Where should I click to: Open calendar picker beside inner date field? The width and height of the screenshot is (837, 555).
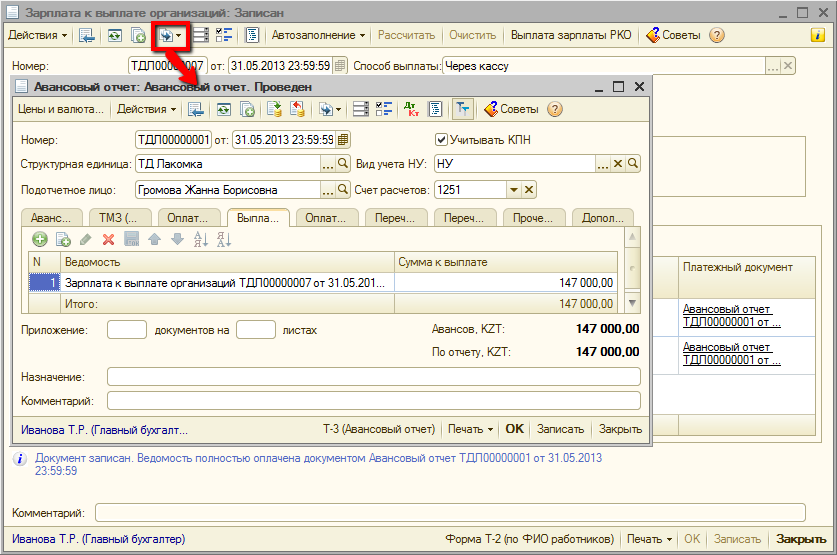pos(343,140)
